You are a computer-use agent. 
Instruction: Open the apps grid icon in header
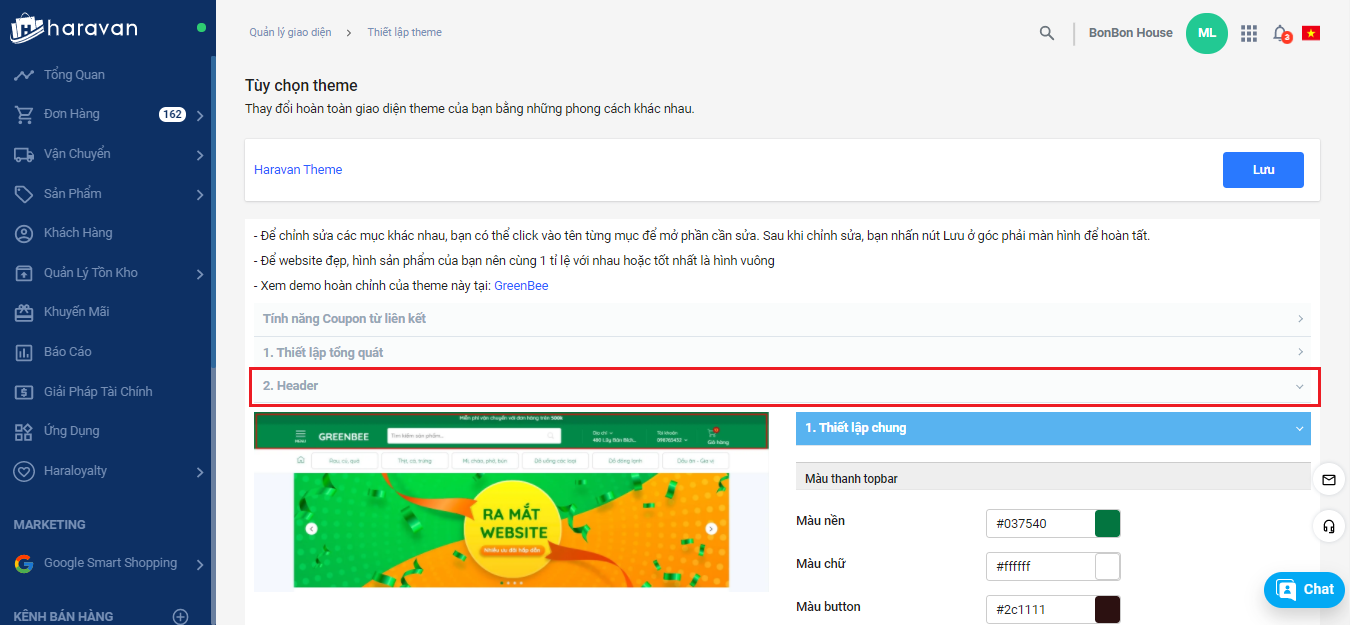[x=1249, y=33]
